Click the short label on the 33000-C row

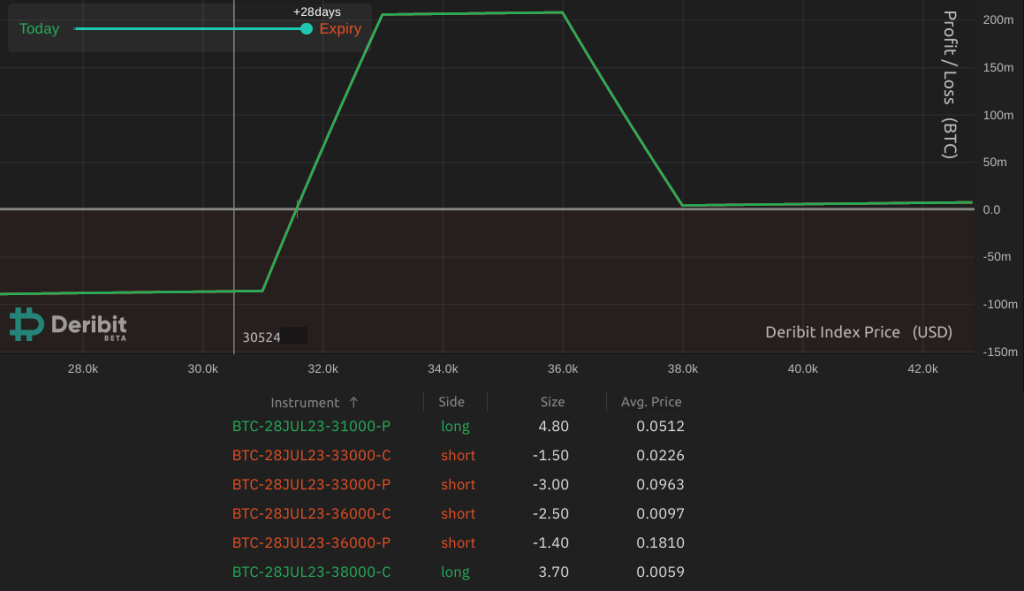pyautogui.click(x=457, y=455)
